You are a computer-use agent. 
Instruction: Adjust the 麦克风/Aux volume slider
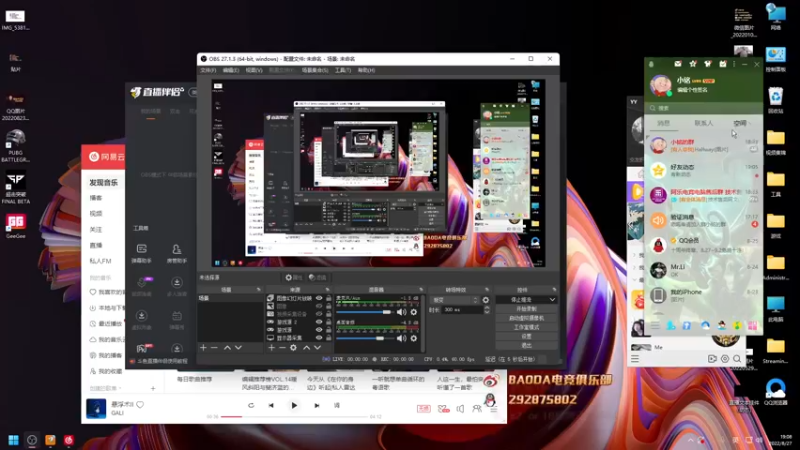click(x=365, y=312)
